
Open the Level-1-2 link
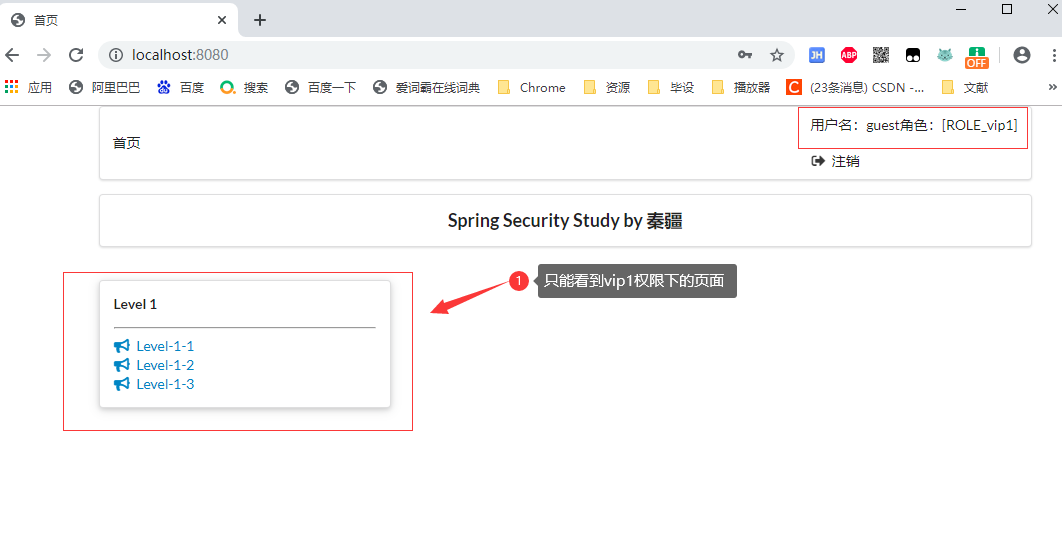(x=165, y=365)
